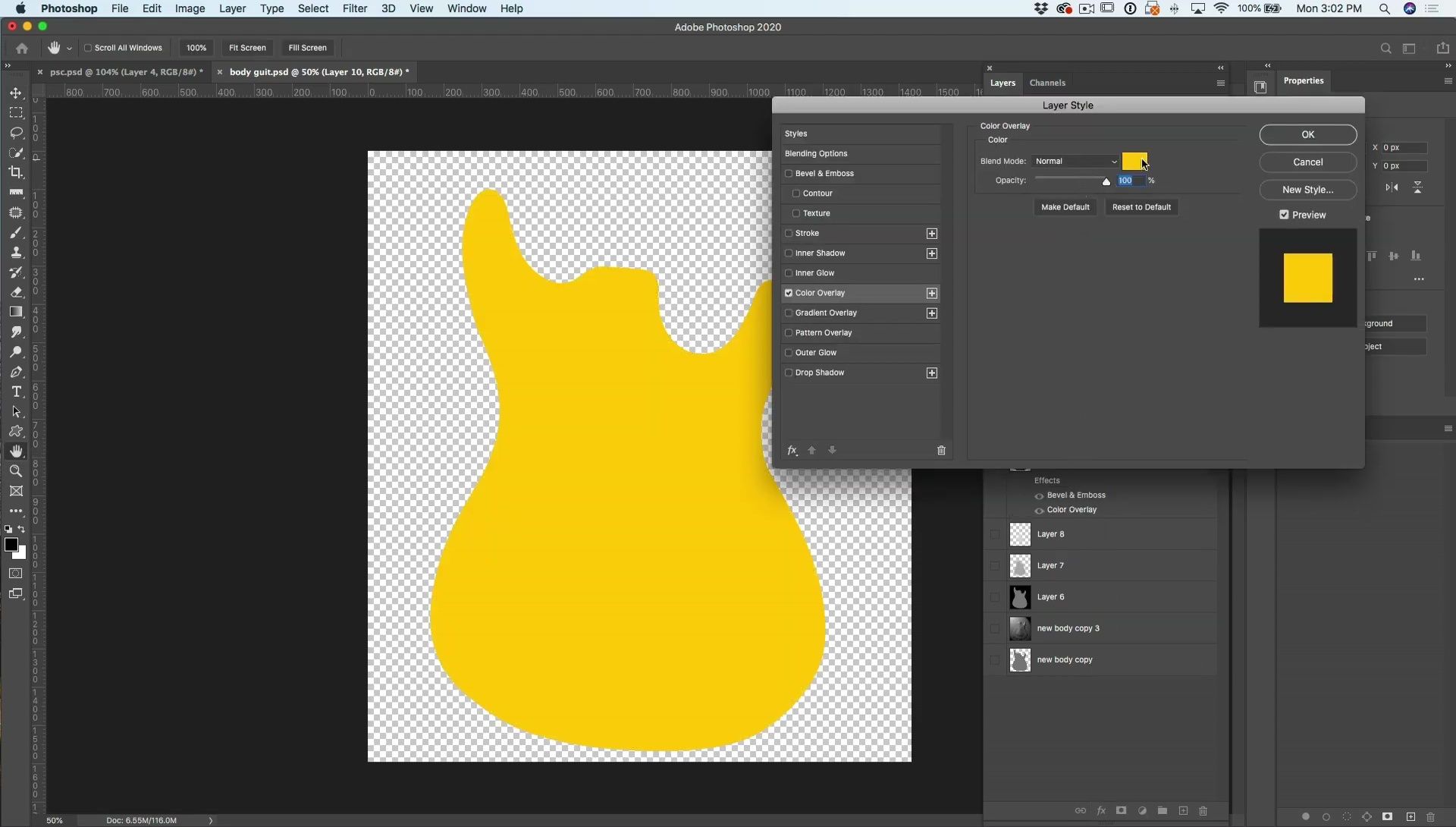Open the Layers panel flyout menu
The width and height of the screenshot is (1456, 827).
point(1220,83)
